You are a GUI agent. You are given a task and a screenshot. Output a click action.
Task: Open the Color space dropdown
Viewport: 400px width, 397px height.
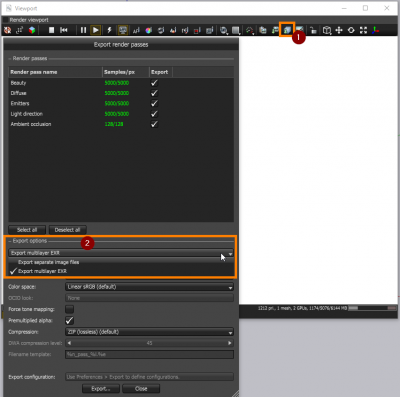[x=149, y=287]
